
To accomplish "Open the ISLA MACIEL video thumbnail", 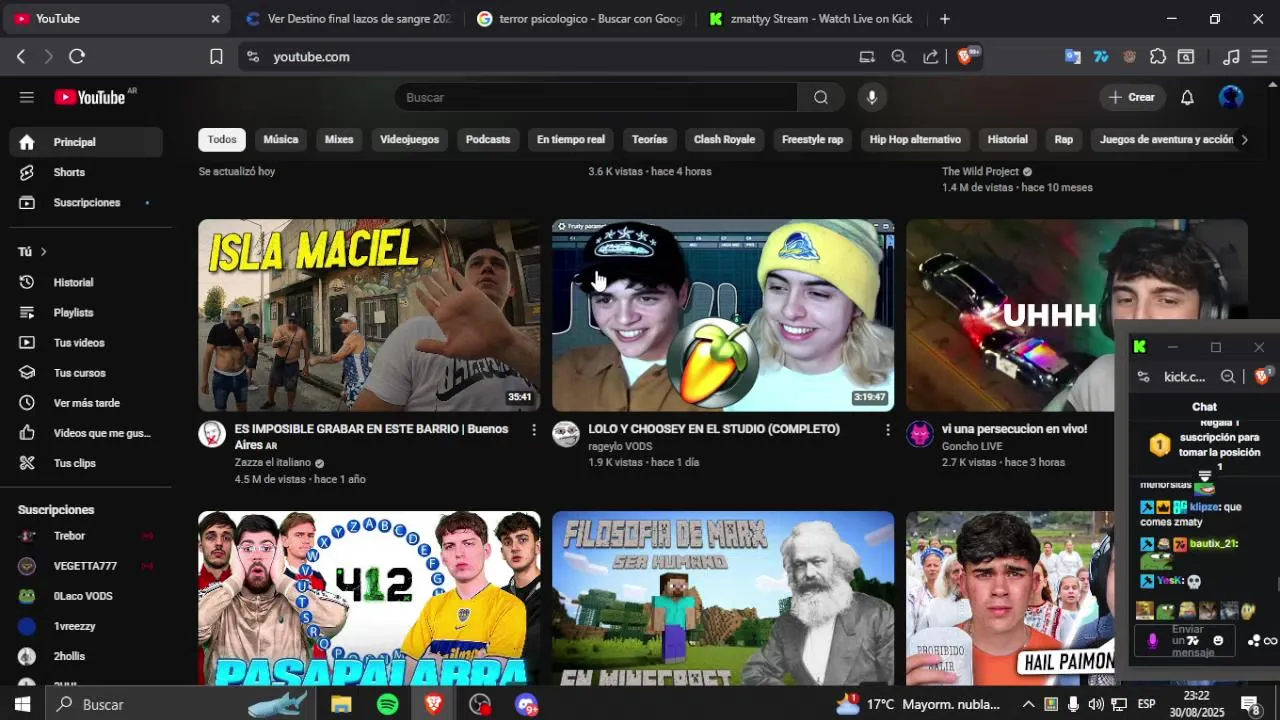I will pyautogui.click(x=369, y=315).
